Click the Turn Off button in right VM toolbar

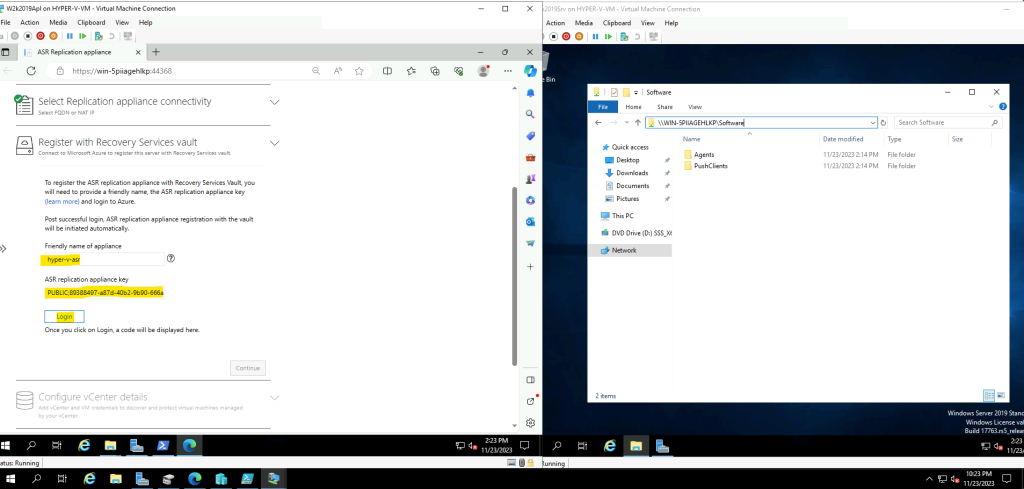click(x=553, y=37)
